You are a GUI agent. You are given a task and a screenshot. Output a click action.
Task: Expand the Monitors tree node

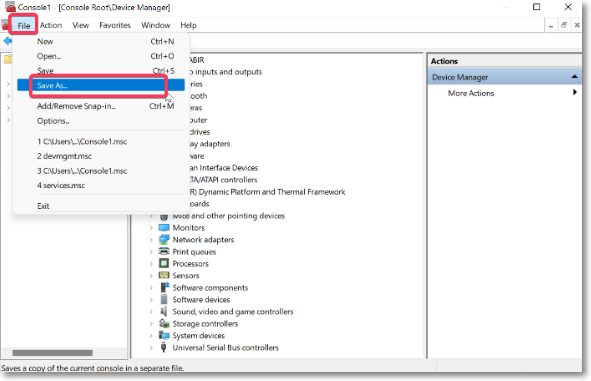pyautogui.click(x=151, y=228)
